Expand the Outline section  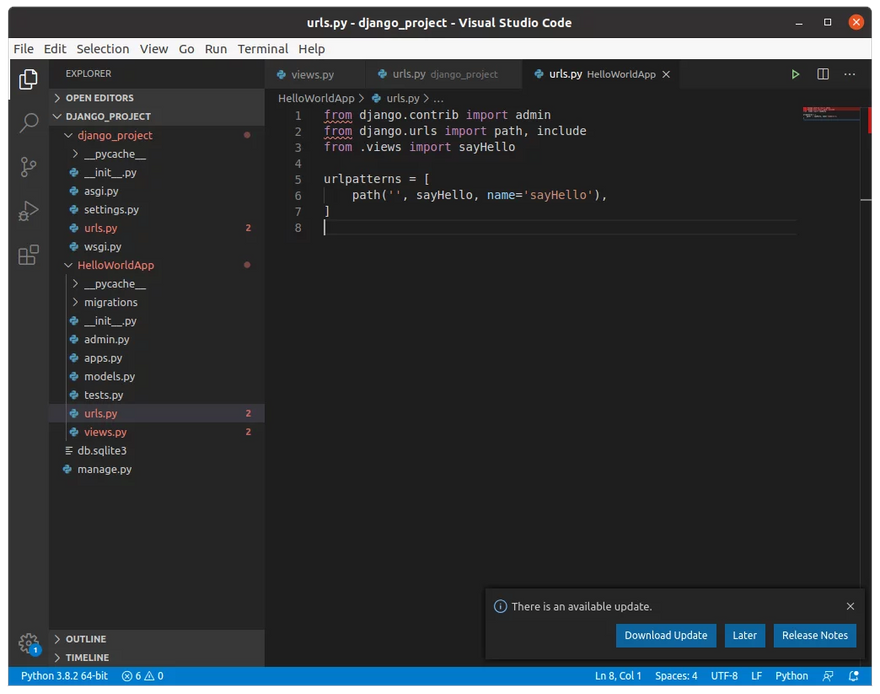(86, 639)
